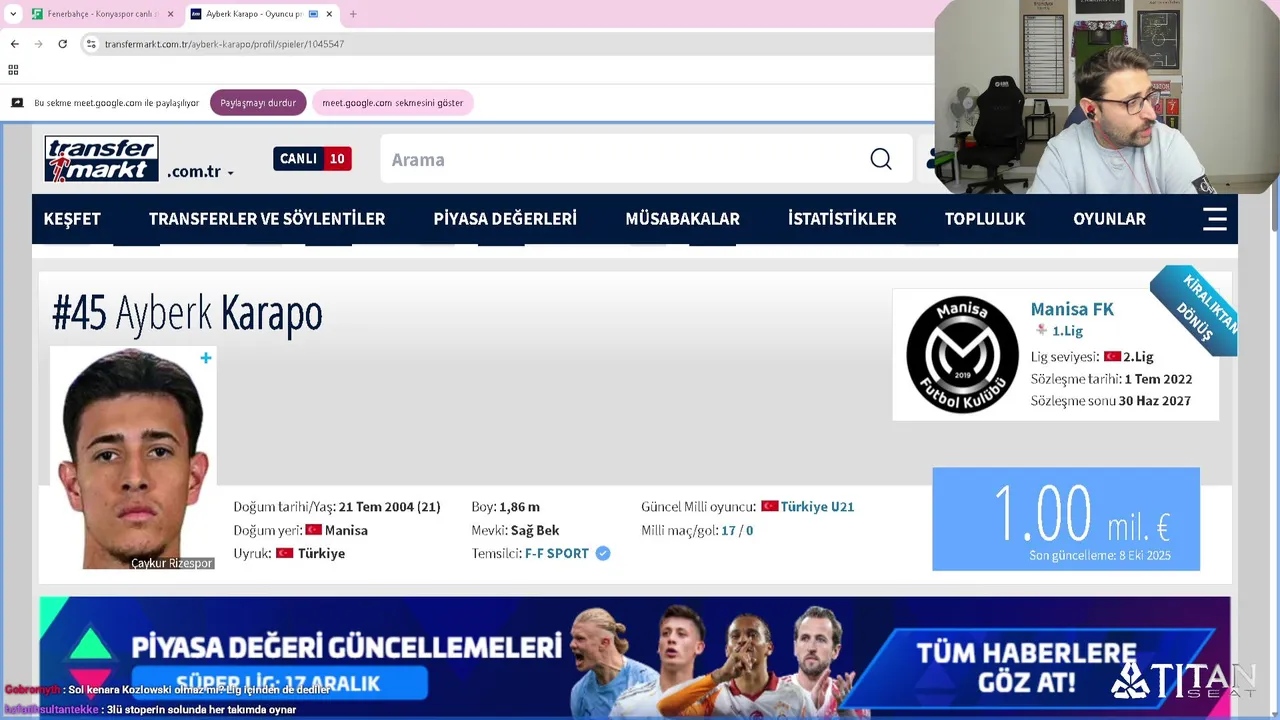Click the Turkish flag next to Manisa birthplace
1280x720 pixels.
[x=314, y=530]
